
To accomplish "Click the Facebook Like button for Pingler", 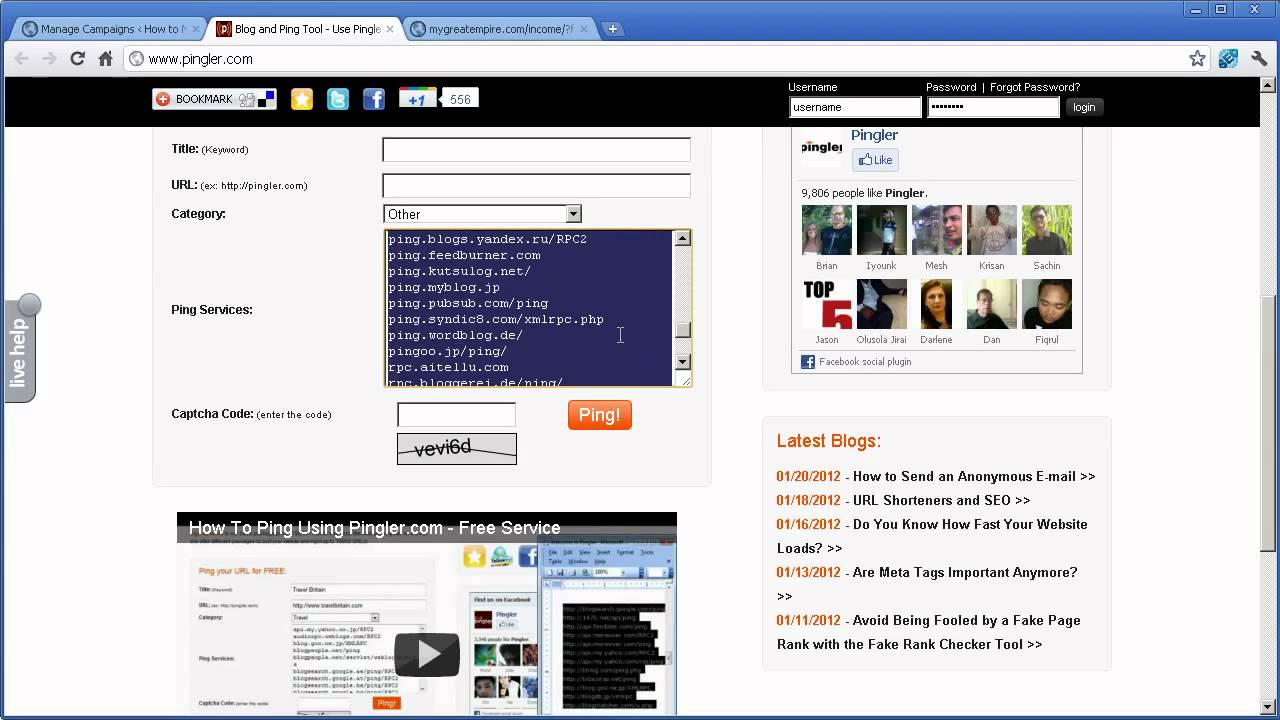I will (x=875, y=160).
